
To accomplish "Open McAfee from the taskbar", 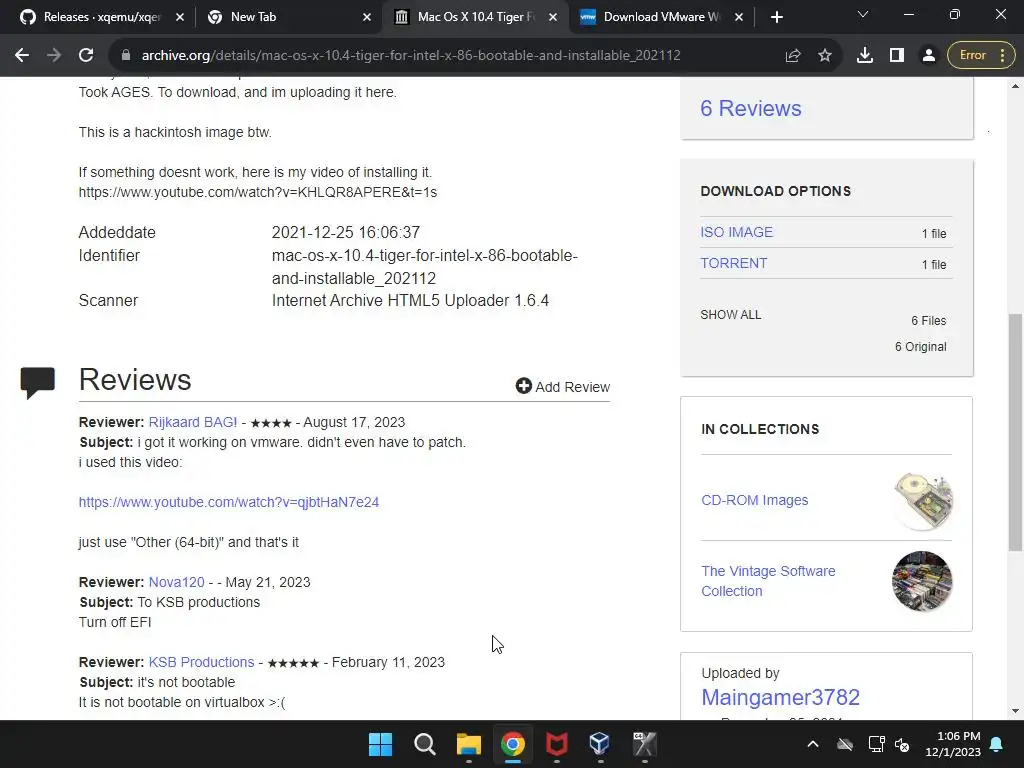I will (556, 744).
